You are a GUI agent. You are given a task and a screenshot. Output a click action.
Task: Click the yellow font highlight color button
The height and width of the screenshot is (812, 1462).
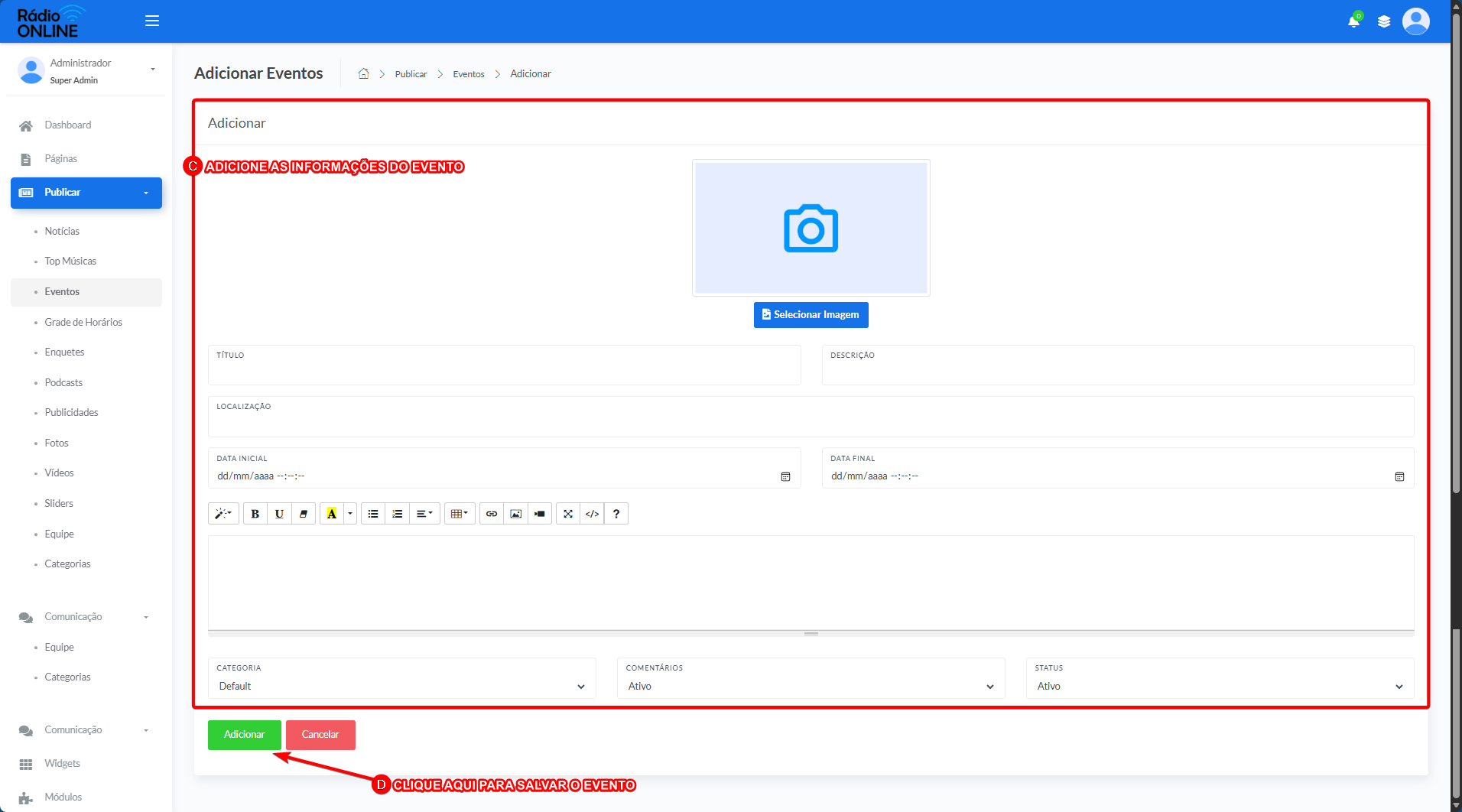click(x=332, y=514)
